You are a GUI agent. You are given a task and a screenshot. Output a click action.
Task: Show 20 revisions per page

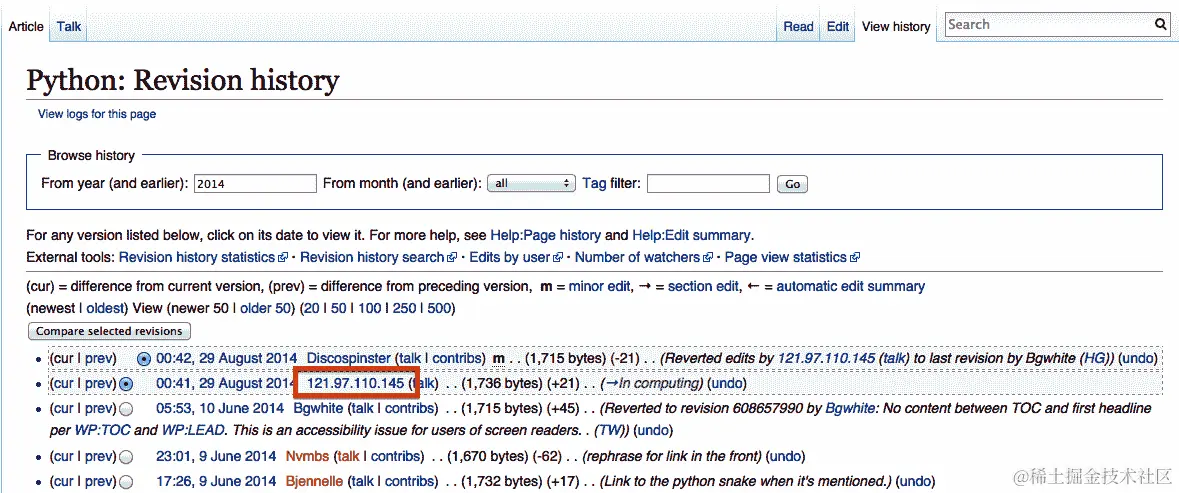point(311,308)
